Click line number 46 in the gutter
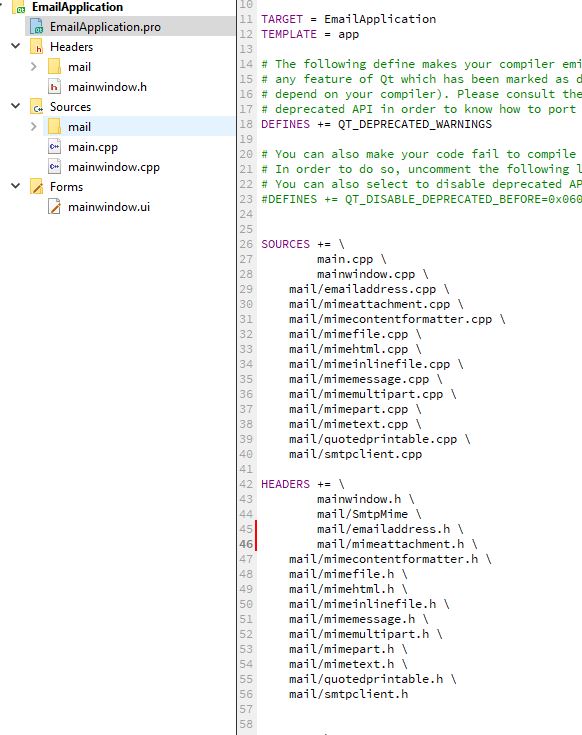Viewport: 582px width, 735px height. 246,544
